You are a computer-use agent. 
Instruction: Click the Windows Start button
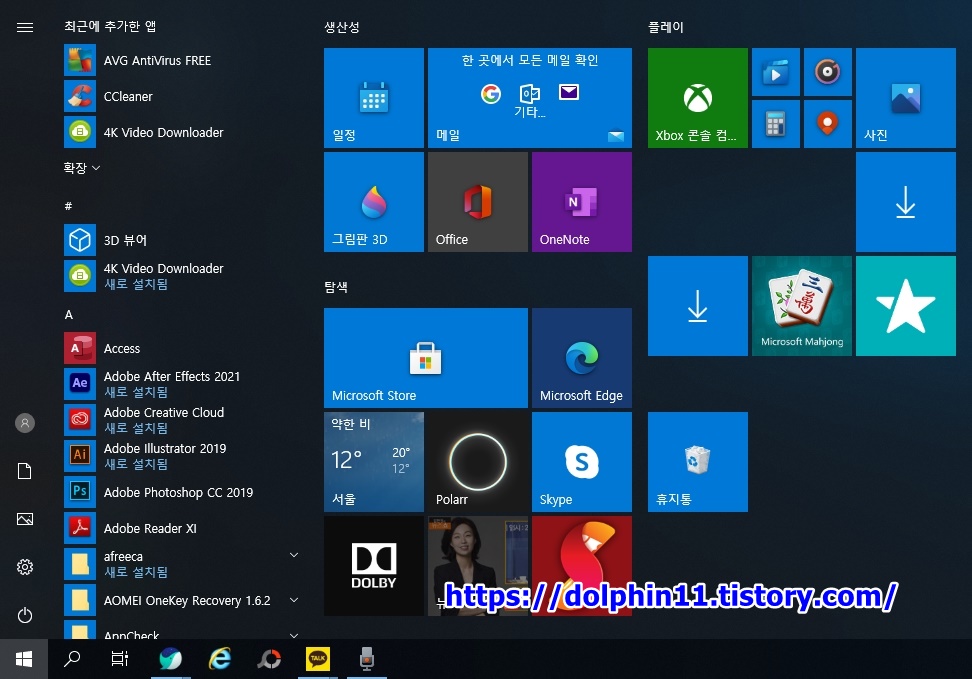coord(24,659)
